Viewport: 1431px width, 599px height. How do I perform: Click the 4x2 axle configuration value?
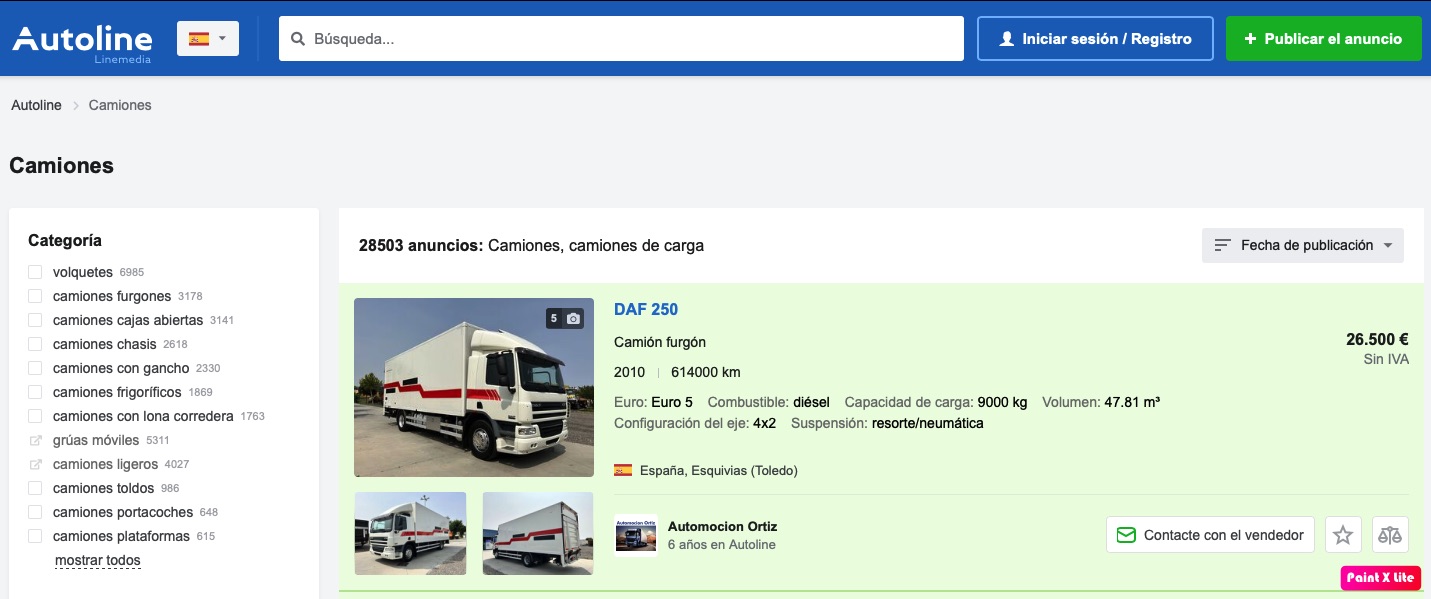click(765, 423)
